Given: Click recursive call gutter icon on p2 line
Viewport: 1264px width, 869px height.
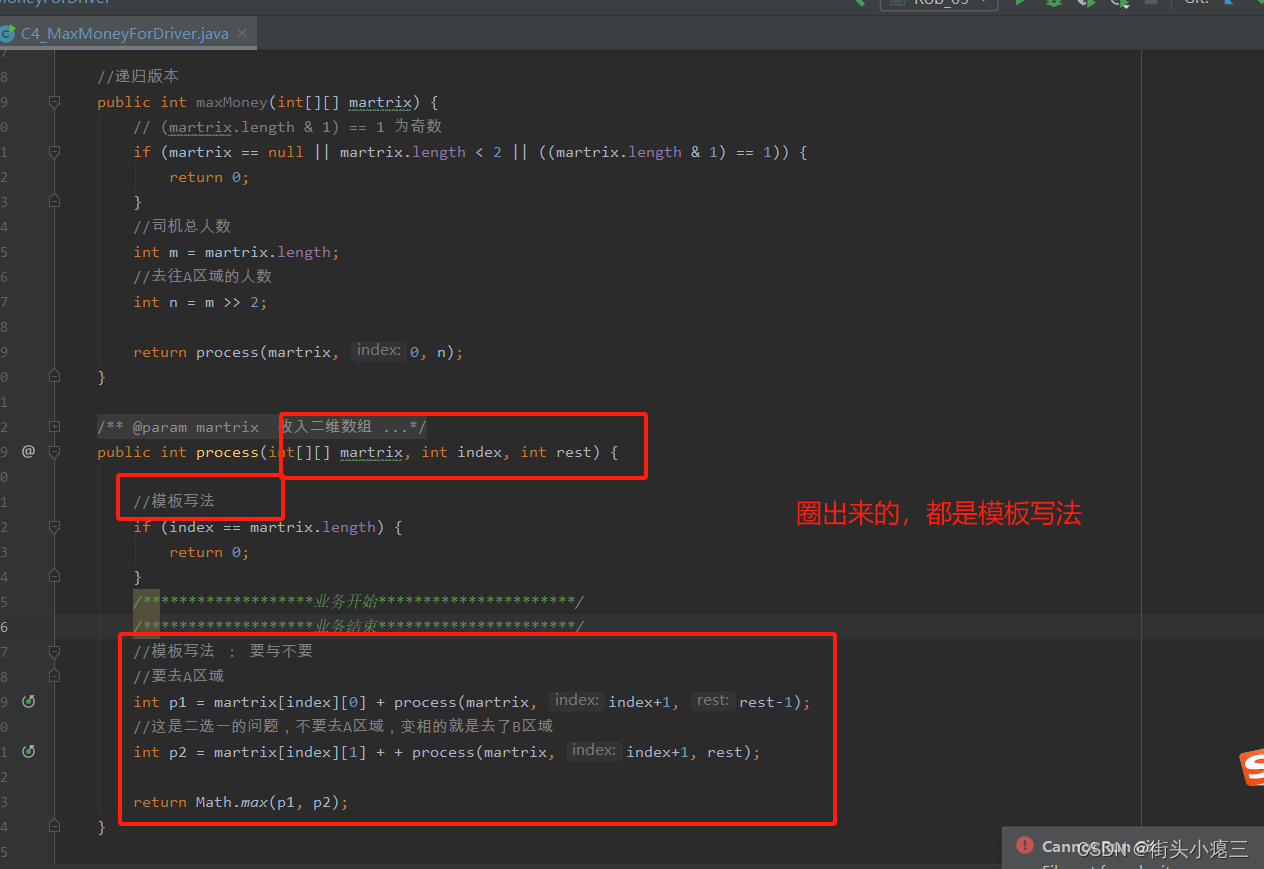Looking at the screenshot, I should pos(28,752).
